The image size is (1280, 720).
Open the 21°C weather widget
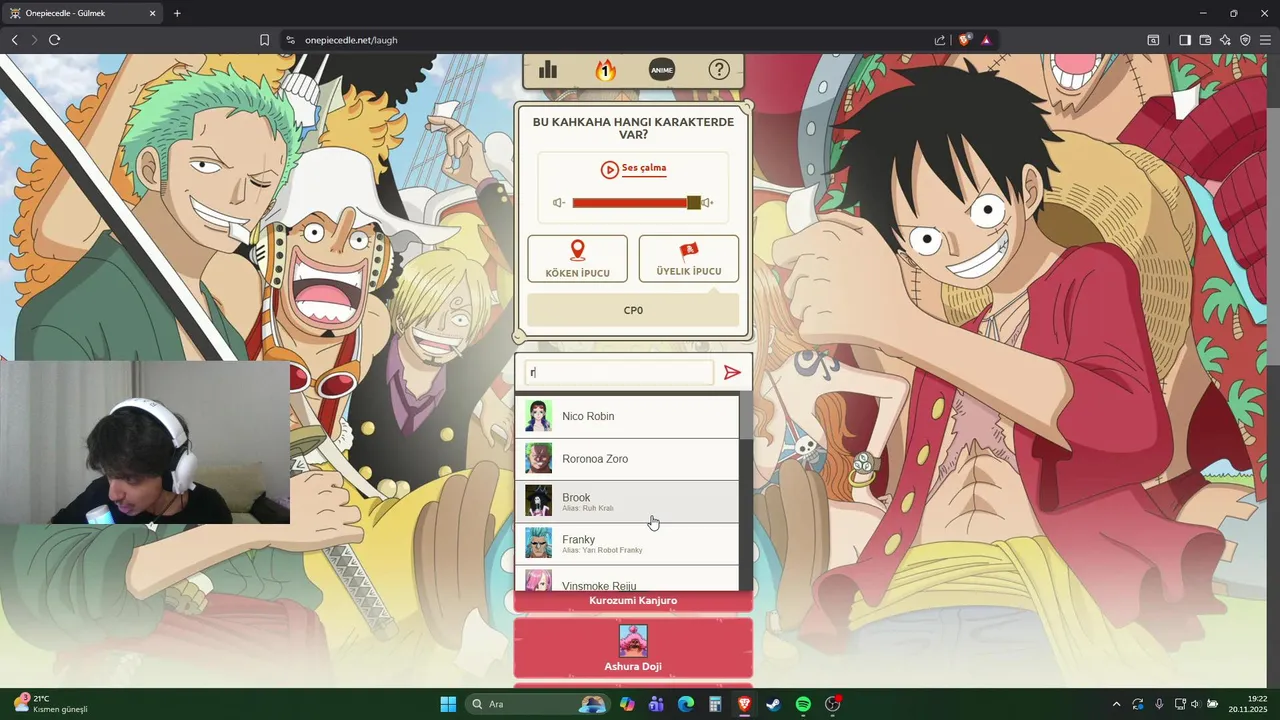click(x=50, y=704)
